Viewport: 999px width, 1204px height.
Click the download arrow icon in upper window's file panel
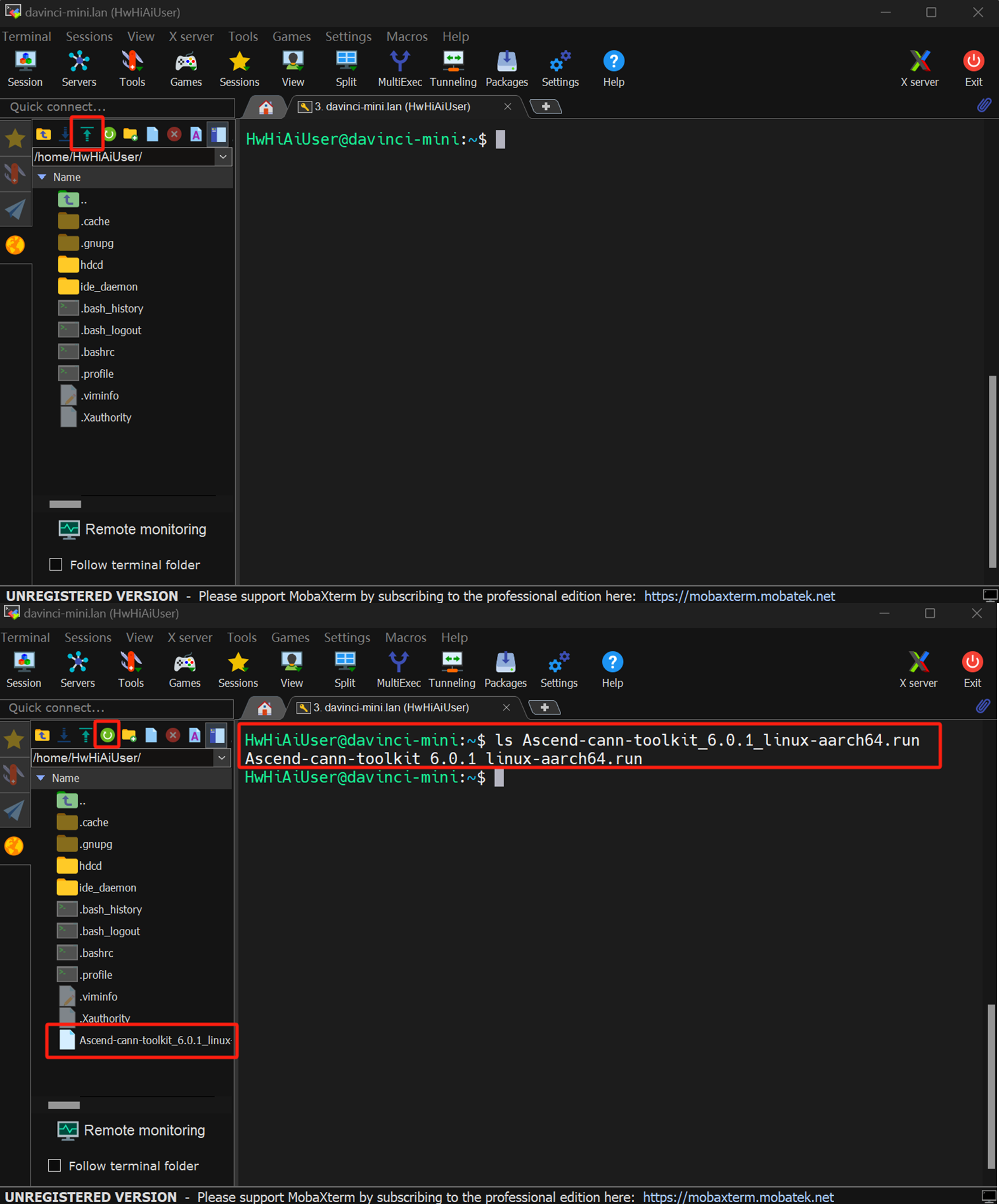pos(65,134)
